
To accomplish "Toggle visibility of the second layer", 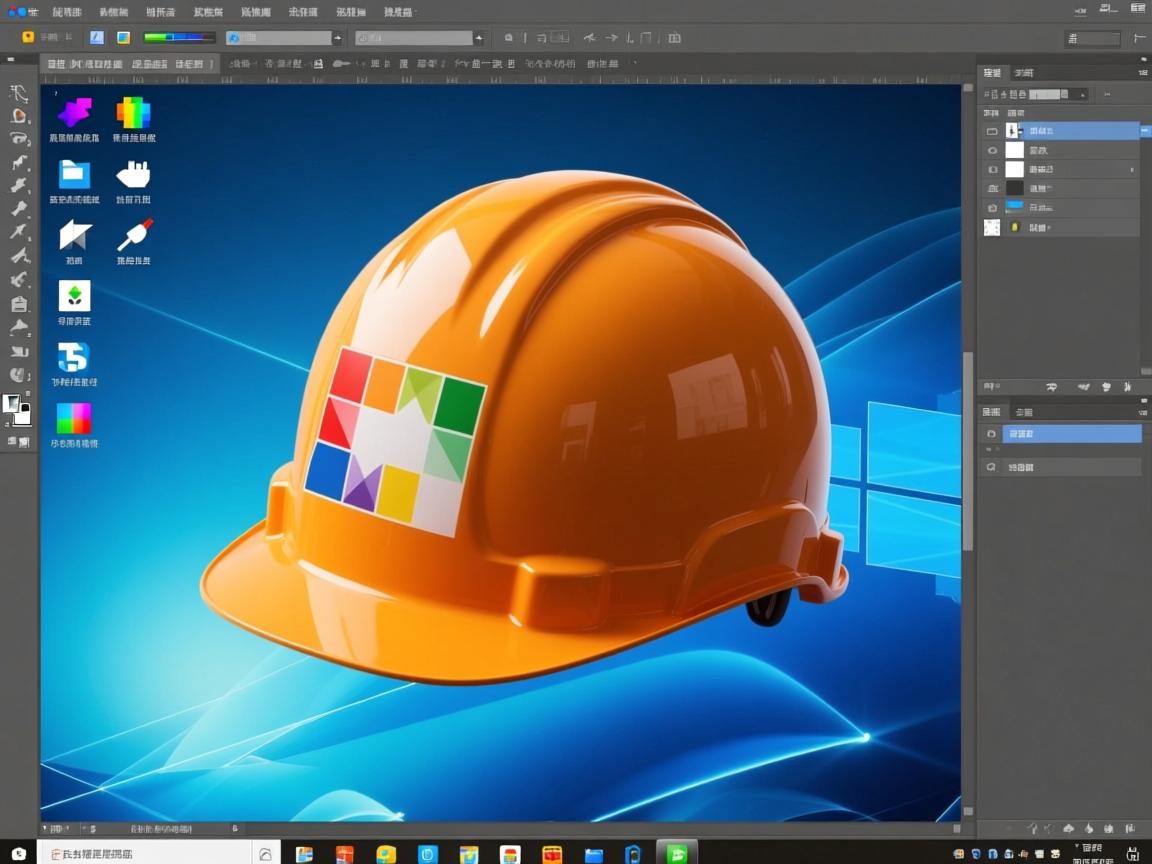I will (x=992, y=150).
